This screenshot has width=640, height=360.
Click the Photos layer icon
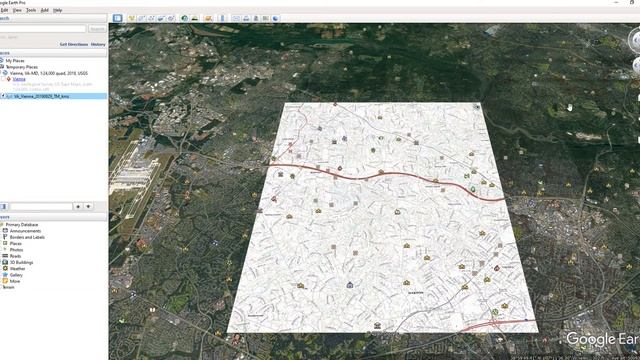click(5, 249)
